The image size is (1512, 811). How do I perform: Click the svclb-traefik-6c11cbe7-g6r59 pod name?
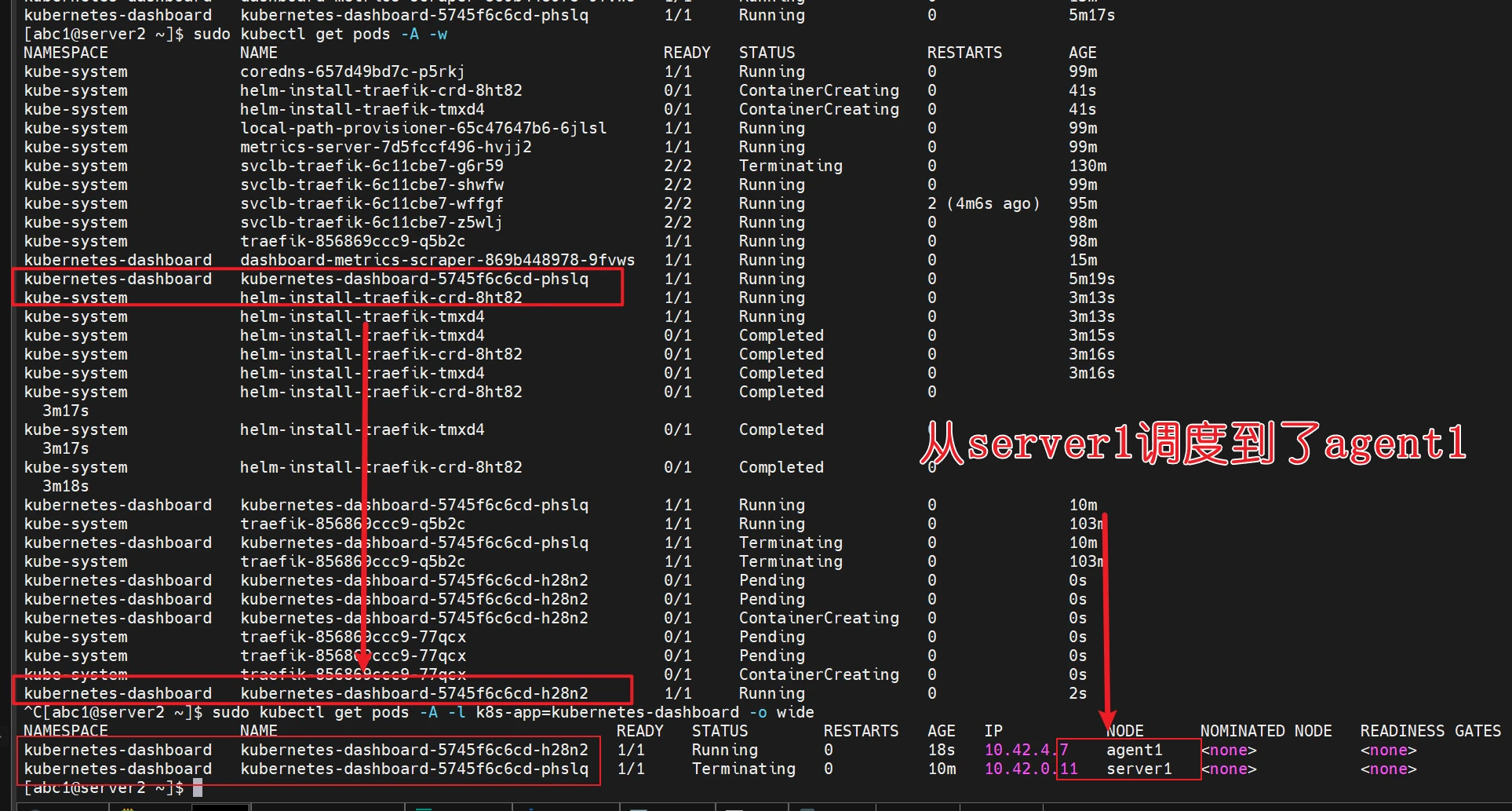(371, 166)
